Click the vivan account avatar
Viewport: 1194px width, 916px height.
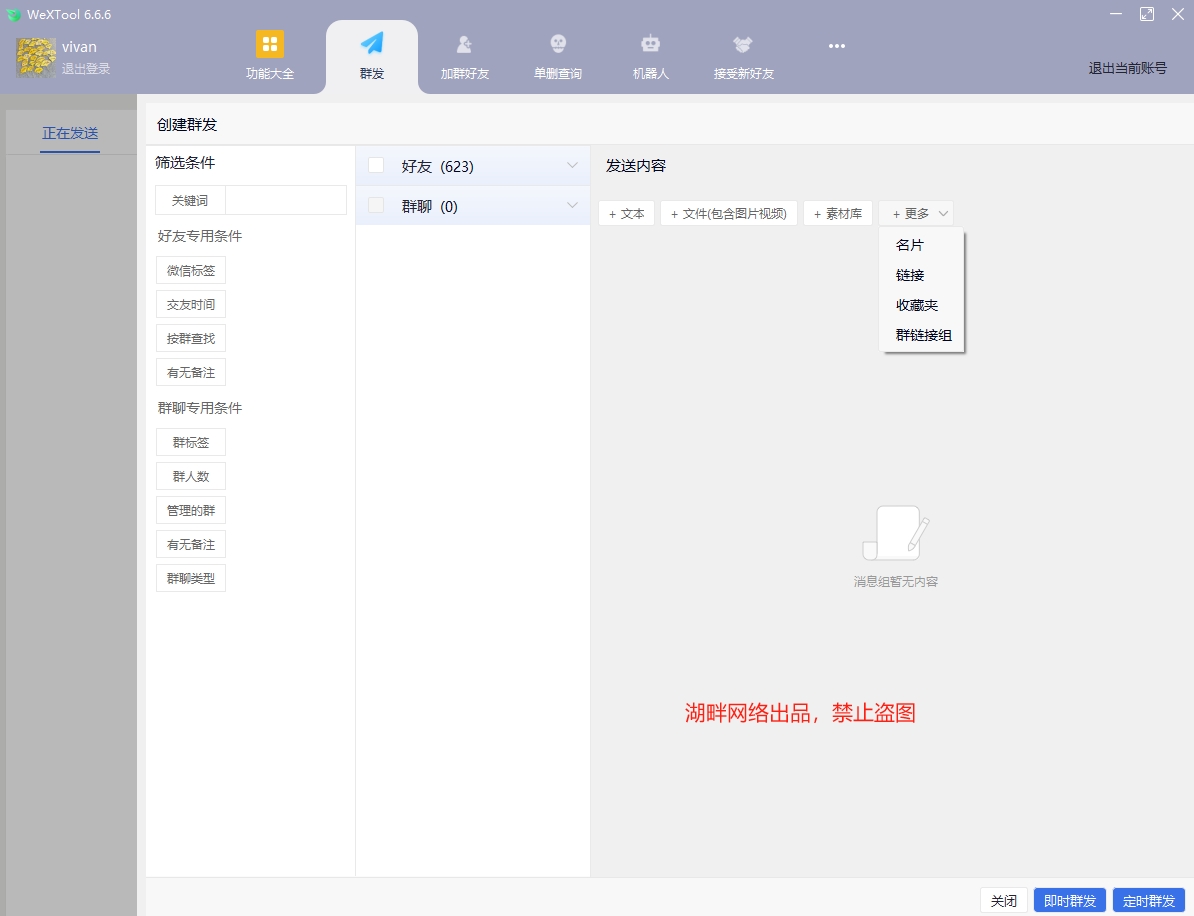[34, 57]
